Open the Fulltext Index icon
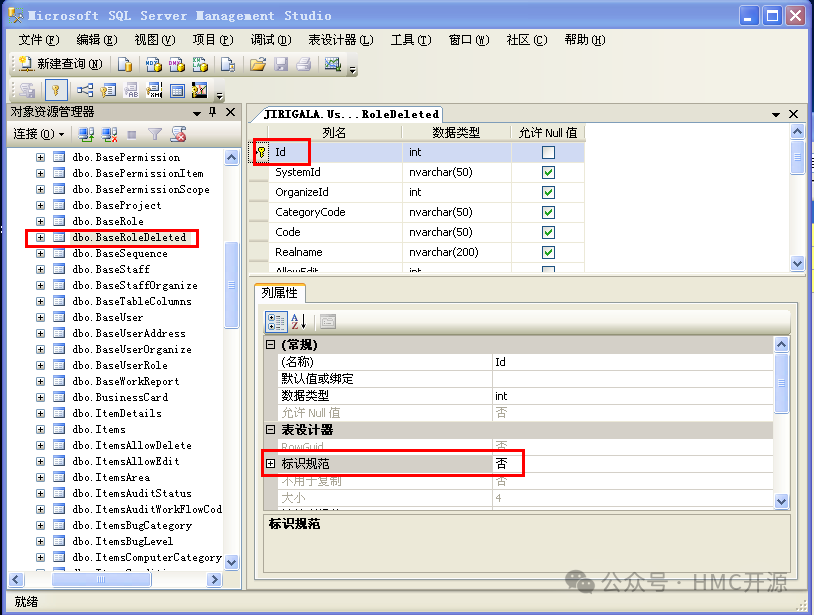This screenshot has height=615, width=814. (131, 90)
